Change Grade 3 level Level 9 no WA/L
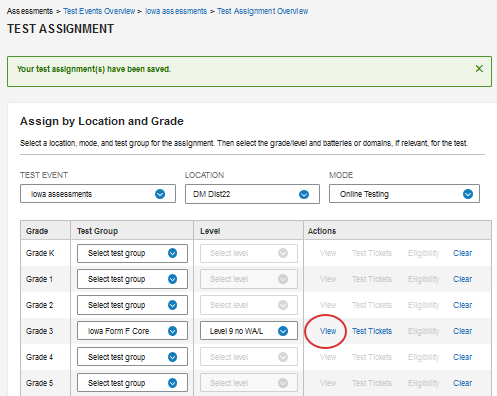The image size is (497, 396). coord(249,331)
